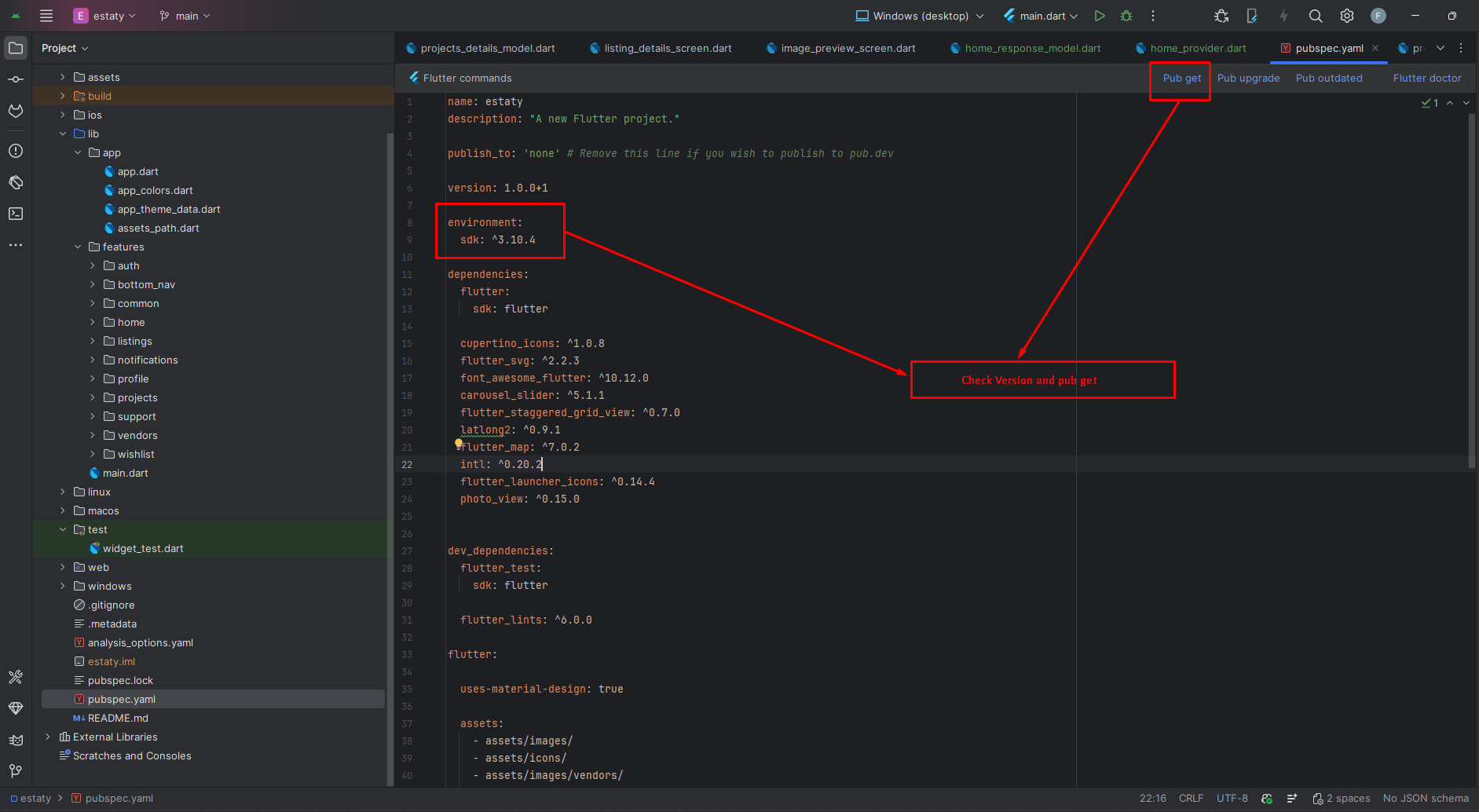Screen dimensions: 1479x812
Task: Start debugging with the bug icon
Action: [1126, 16]
